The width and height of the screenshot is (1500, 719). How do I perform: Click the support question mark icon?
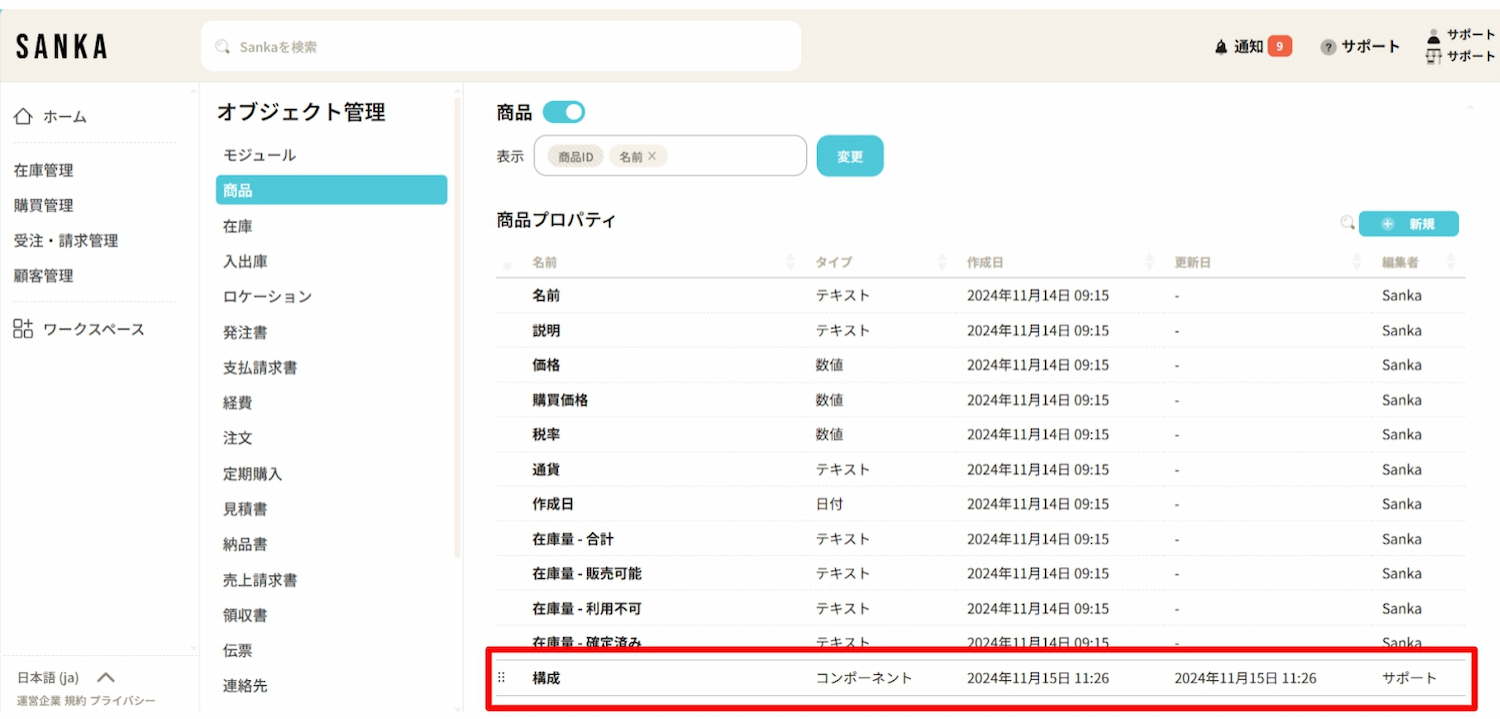coord(1328,47)
